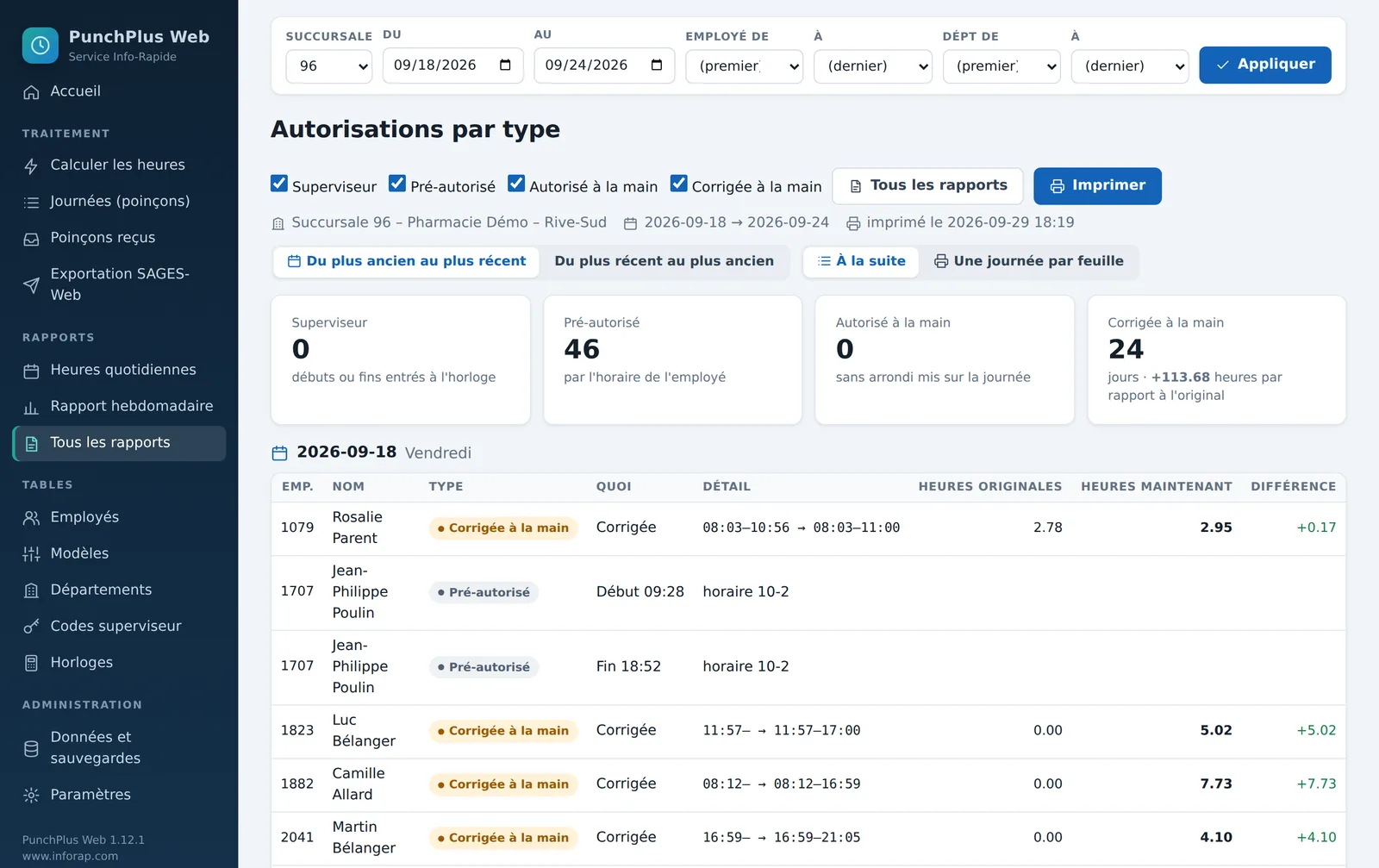The image size is (1379, 868).
Task: Click the Données et sauvegardes database icon
Action: [x=31, y=749]
